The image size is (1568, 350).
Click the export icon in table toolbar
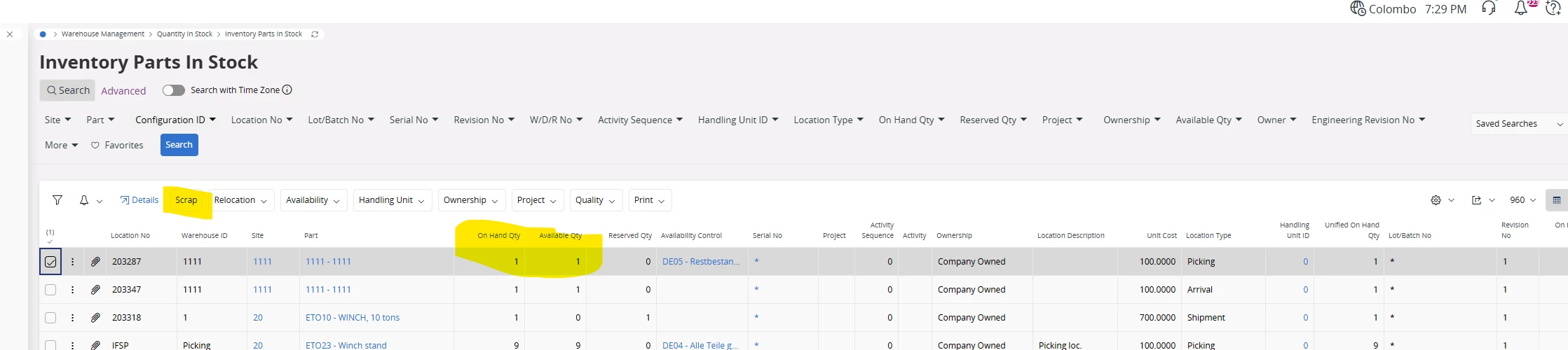(x=1476, y=200)
